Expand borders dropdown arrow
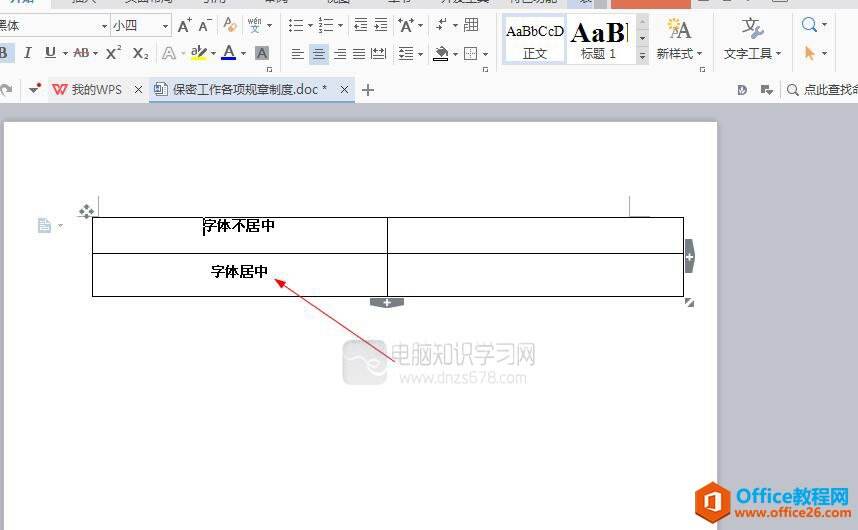The width and height of the screenshot is (858, 530). (x=485, y=54)
